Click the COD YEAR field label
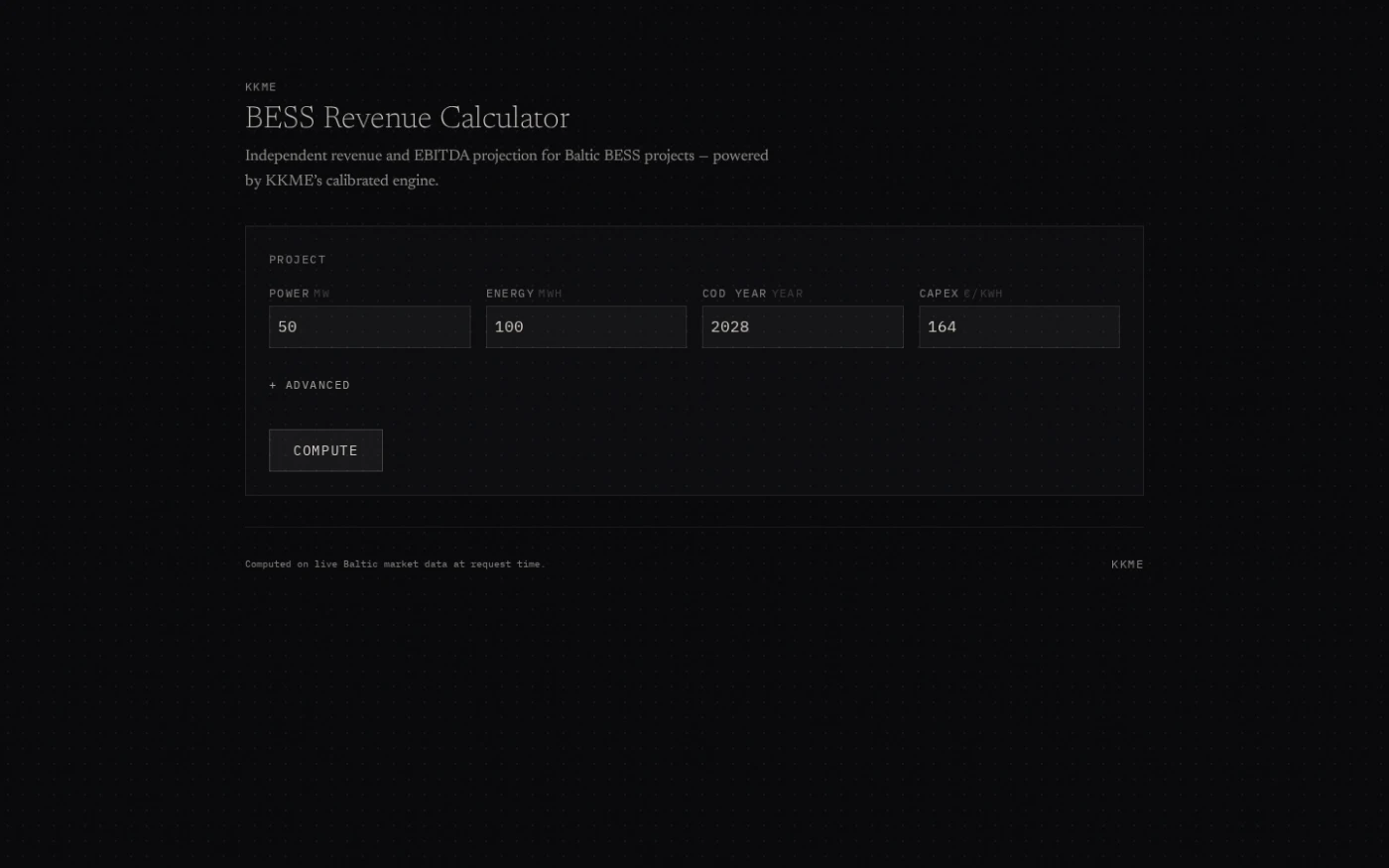 pyautogui.click(x=734, y=294)
